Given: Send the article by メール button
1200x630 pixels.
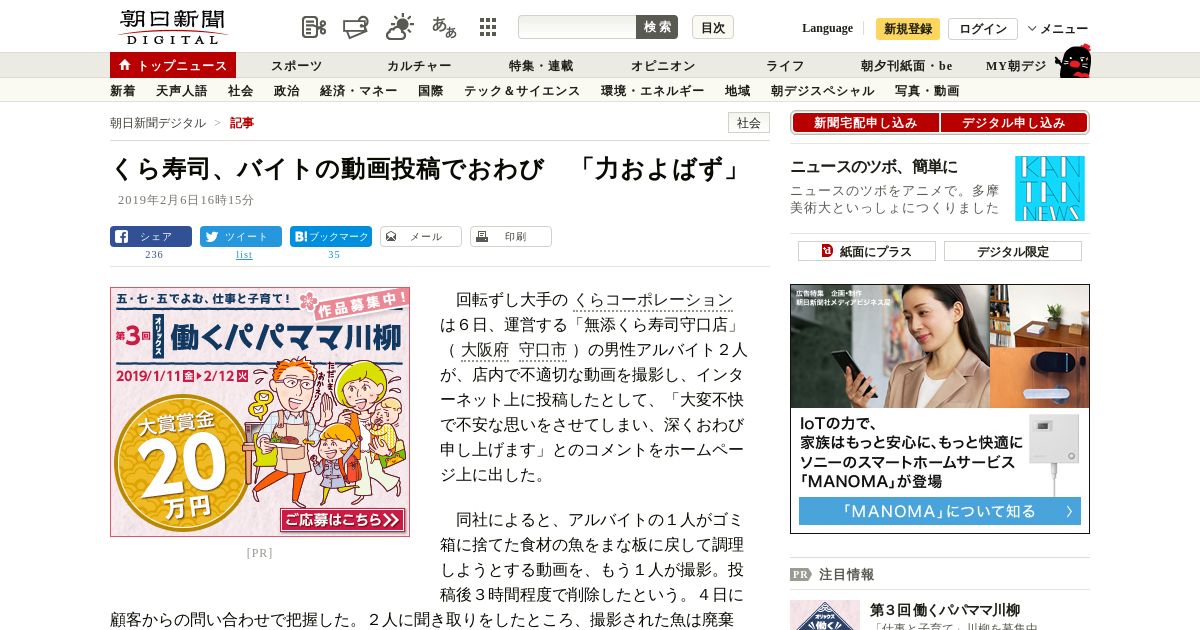Looking at the screenshot, I should (x=421, y=237).
